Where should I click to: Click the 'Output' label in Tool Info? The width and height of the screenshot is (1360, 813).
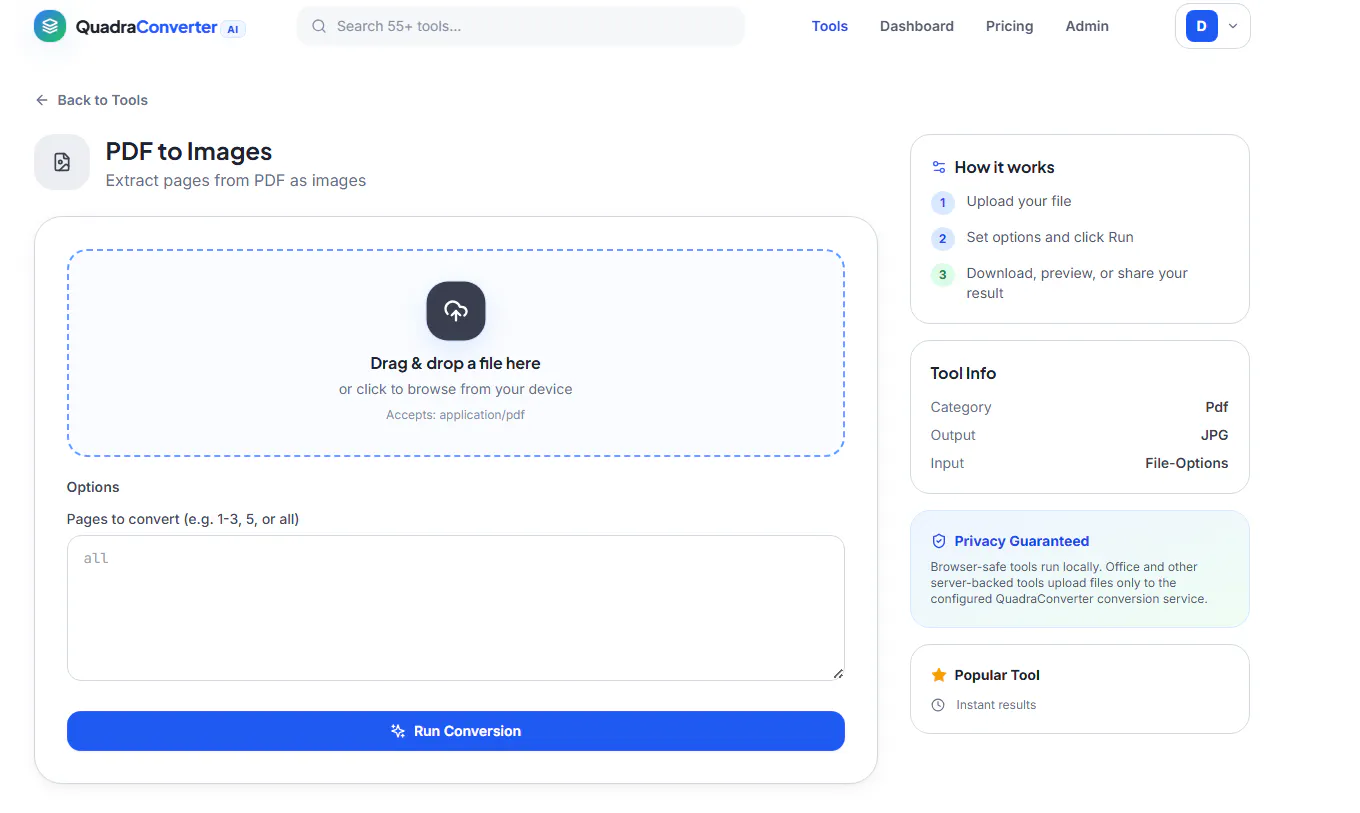coord(953,435)
